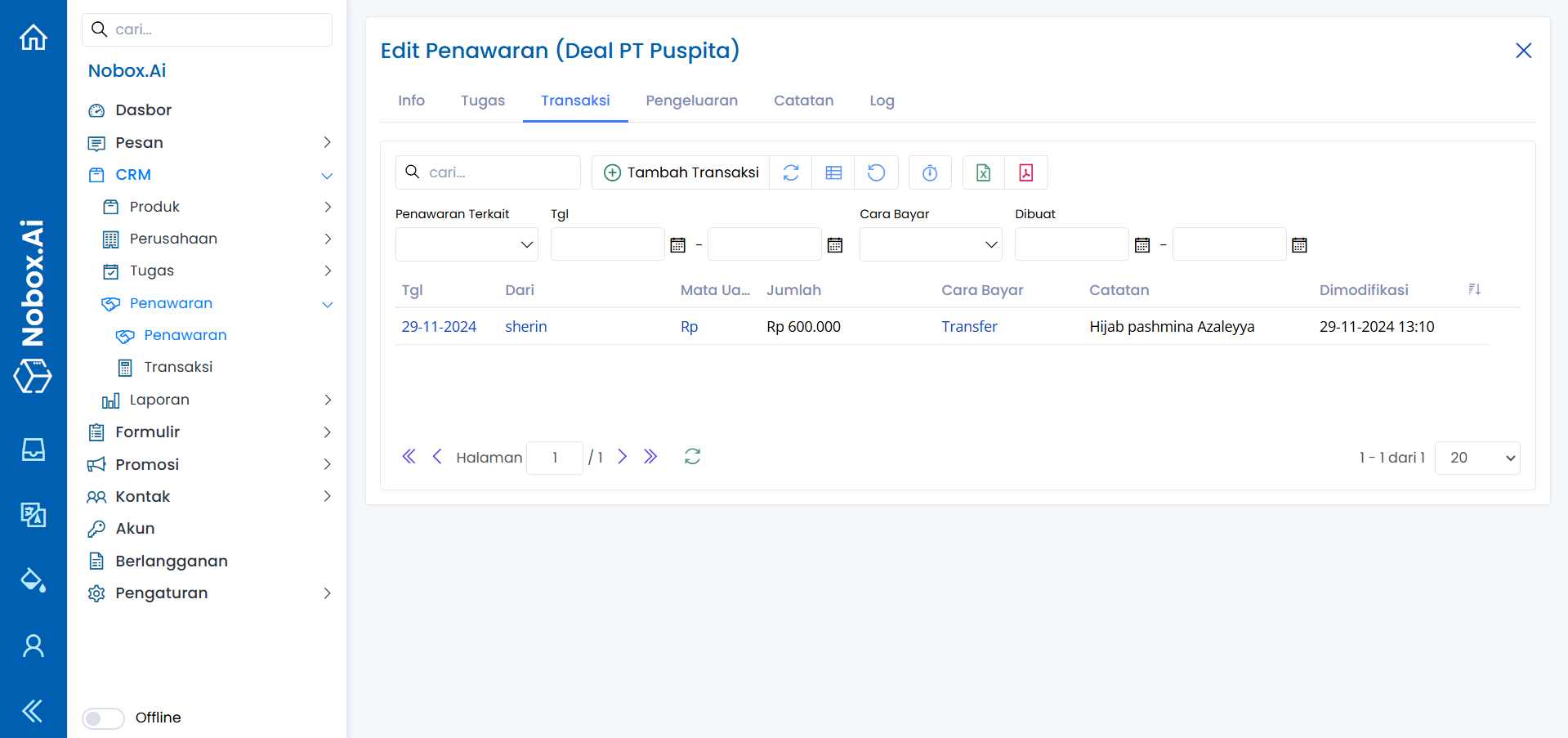Export transactions to PDF
Screen dimensions: 1568x738
1025,172
